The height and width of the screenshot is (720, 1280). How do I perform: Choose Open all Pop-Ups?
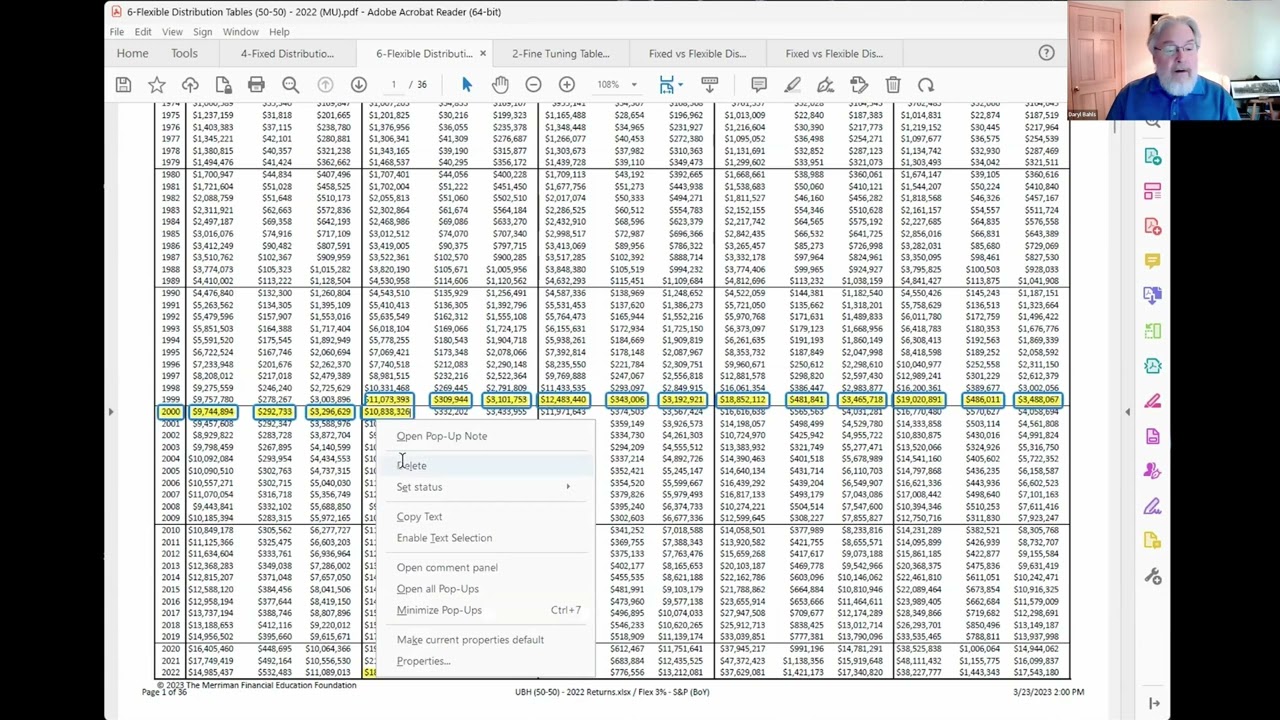click(x=485, y=589)
